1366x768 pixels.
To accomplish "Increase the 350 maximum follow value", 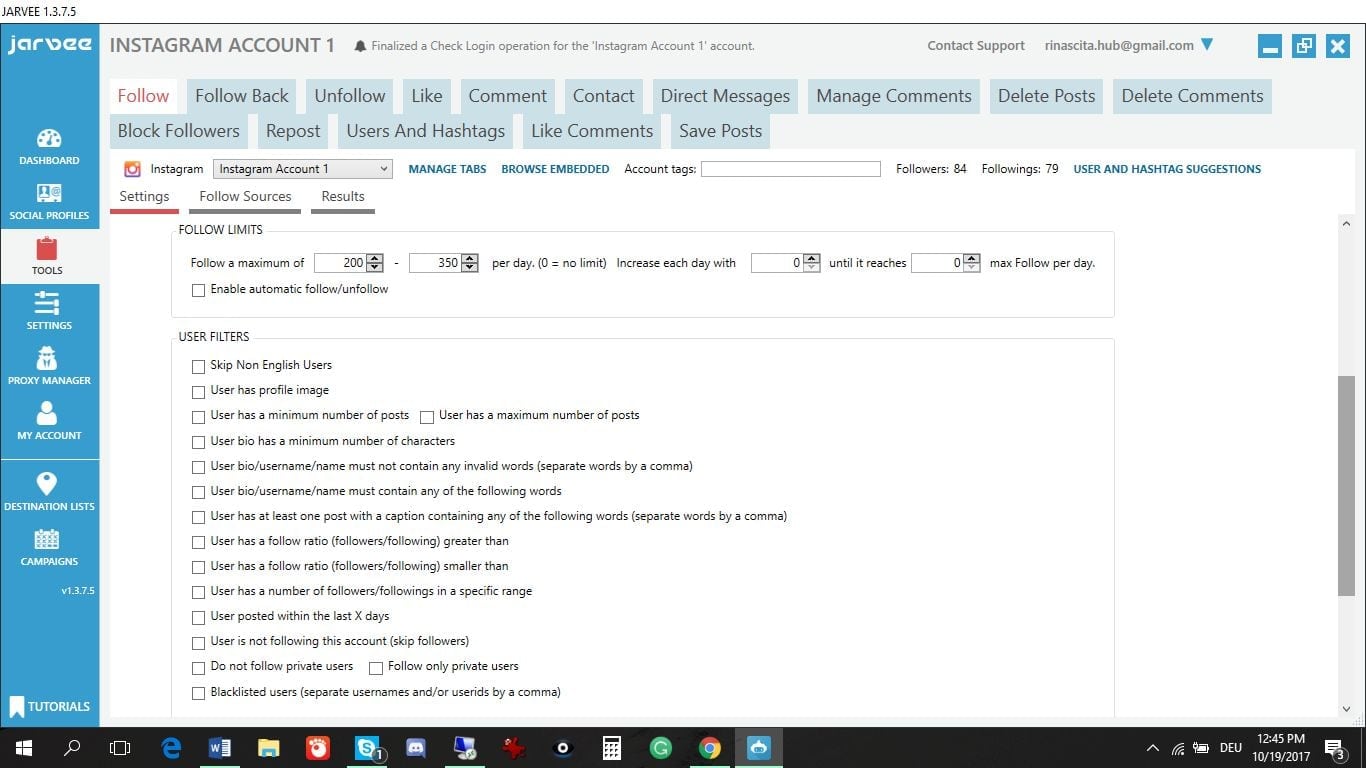I will coord(470,259).
